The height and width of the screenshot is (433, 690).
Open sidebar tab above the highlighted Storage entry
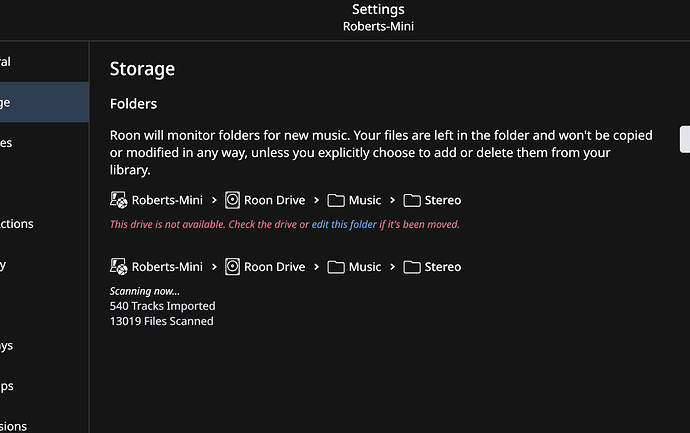pos(44,62)
